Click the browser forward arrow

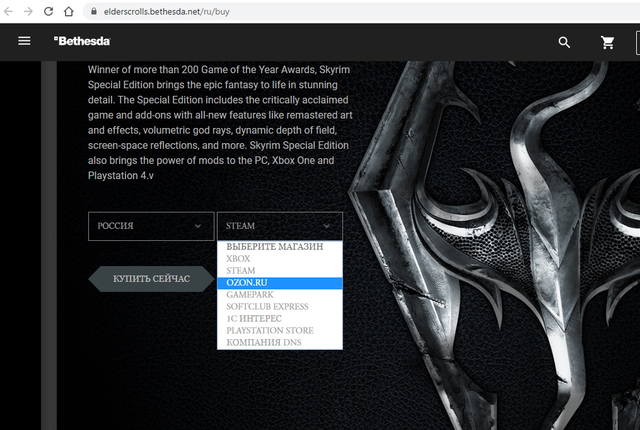[28, 11]
